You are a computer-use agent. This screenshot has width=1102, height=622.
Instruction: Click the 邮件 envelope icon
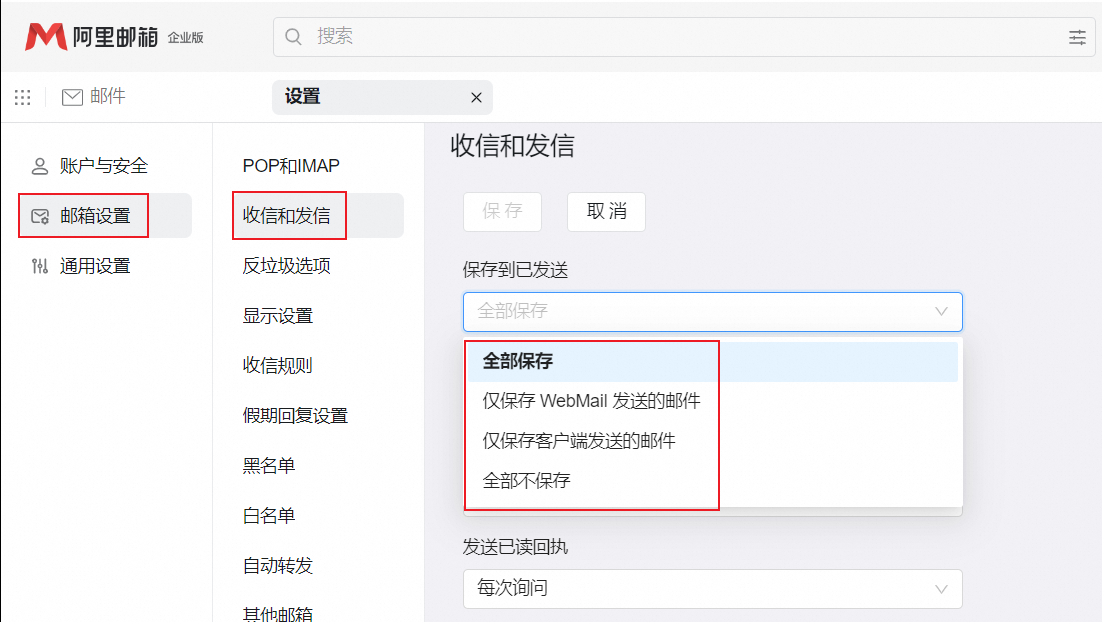pos(72,97)
